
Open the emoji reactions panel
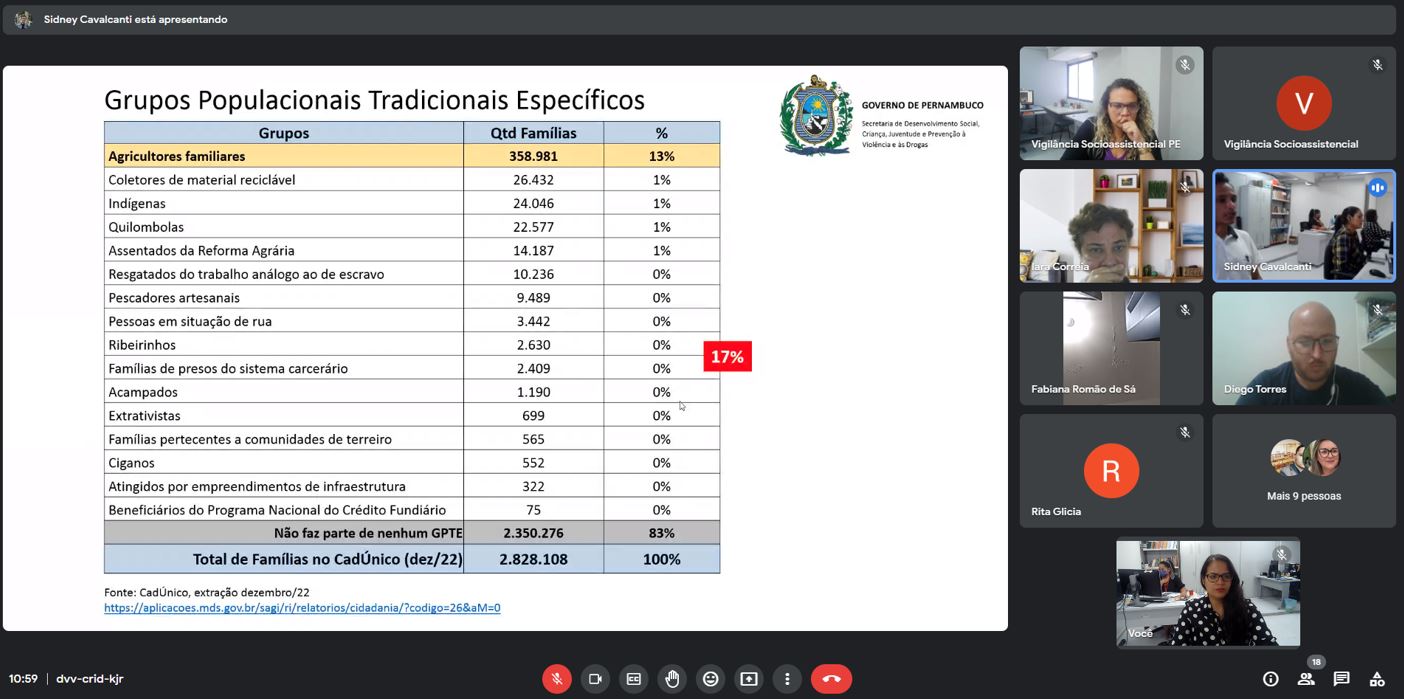[x=710, y=679]
